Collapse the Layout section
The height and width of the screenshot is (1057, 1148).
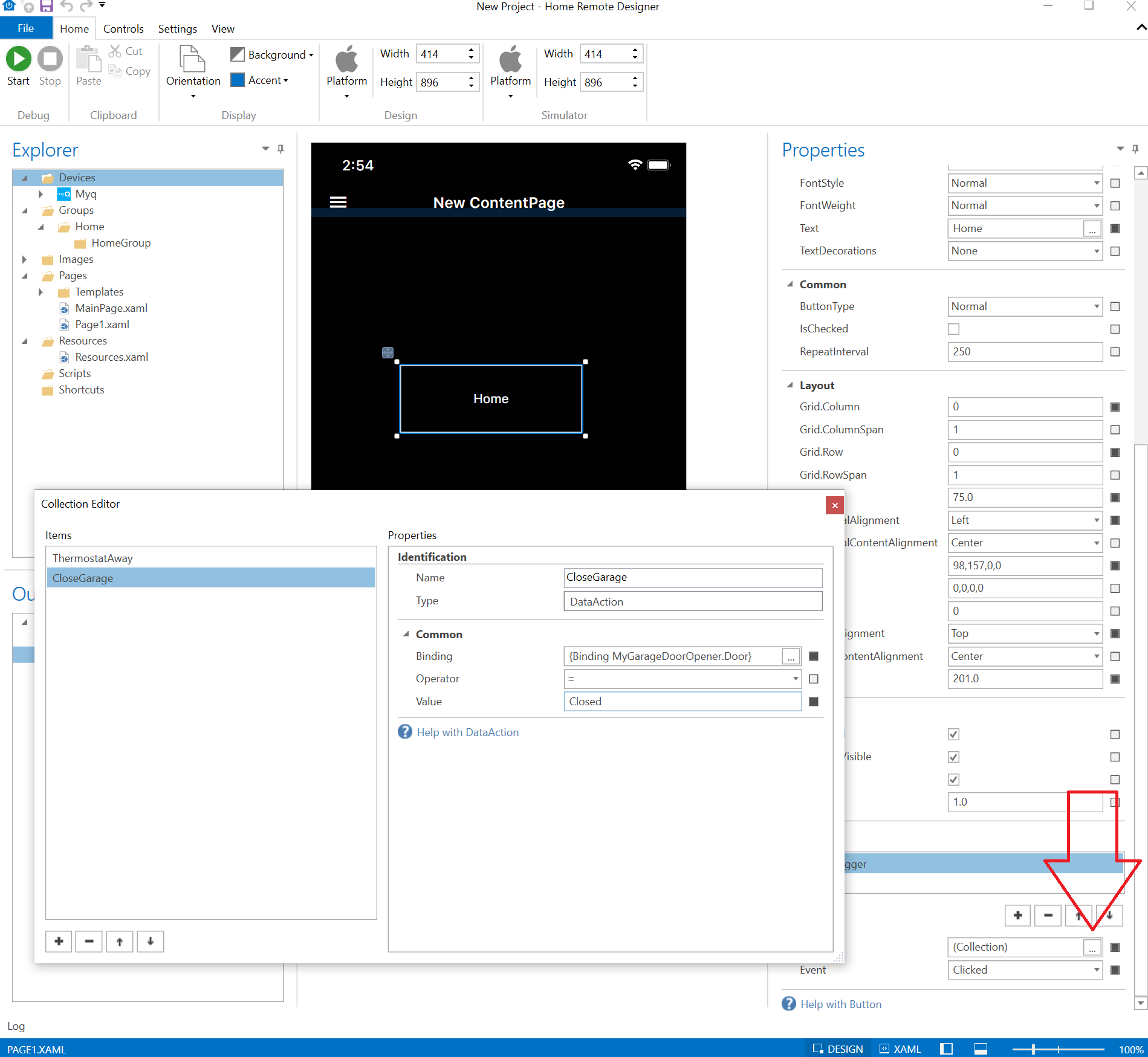pos(790,385)
